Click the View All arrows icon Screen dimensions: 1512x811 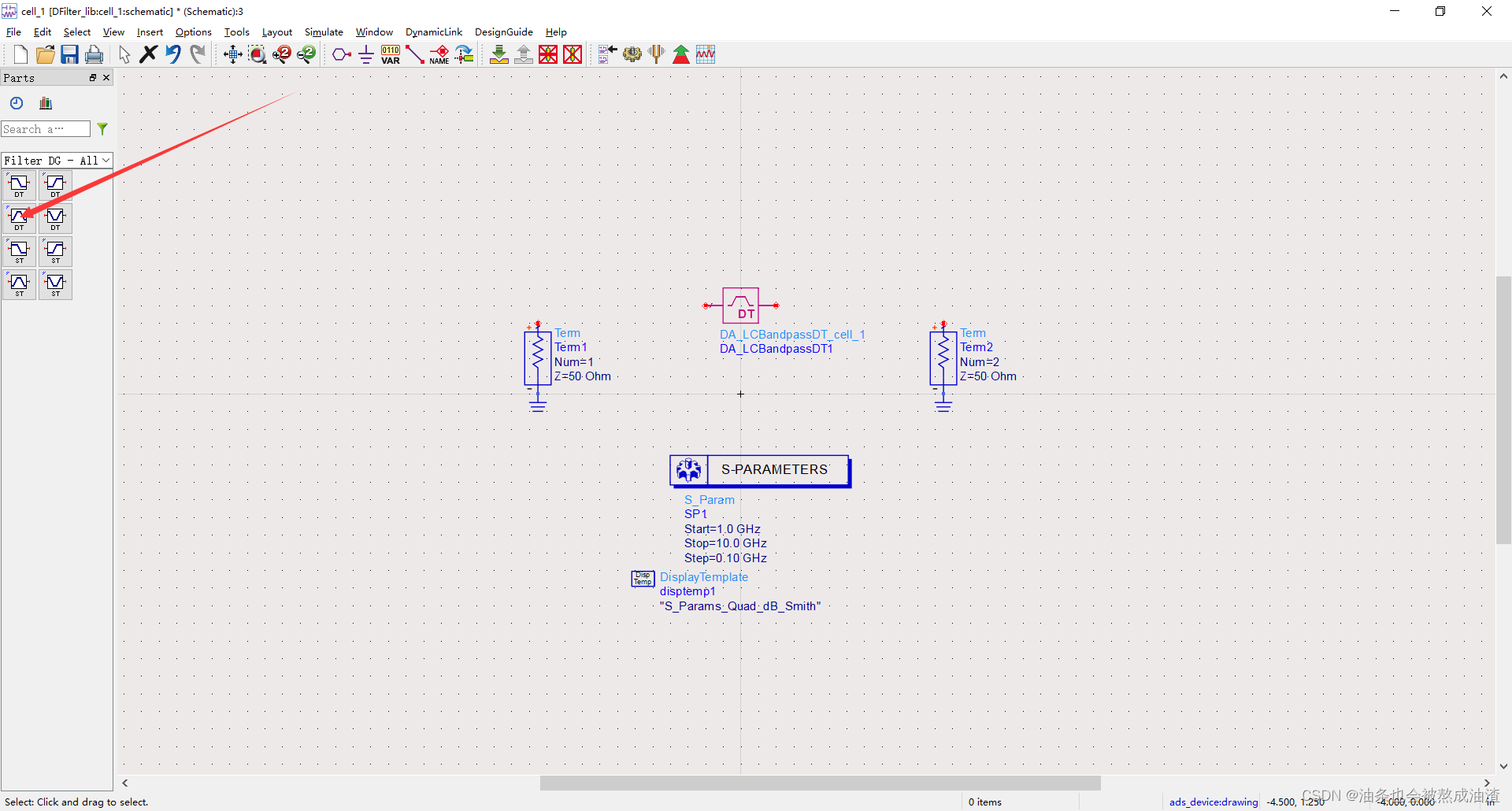232,54
